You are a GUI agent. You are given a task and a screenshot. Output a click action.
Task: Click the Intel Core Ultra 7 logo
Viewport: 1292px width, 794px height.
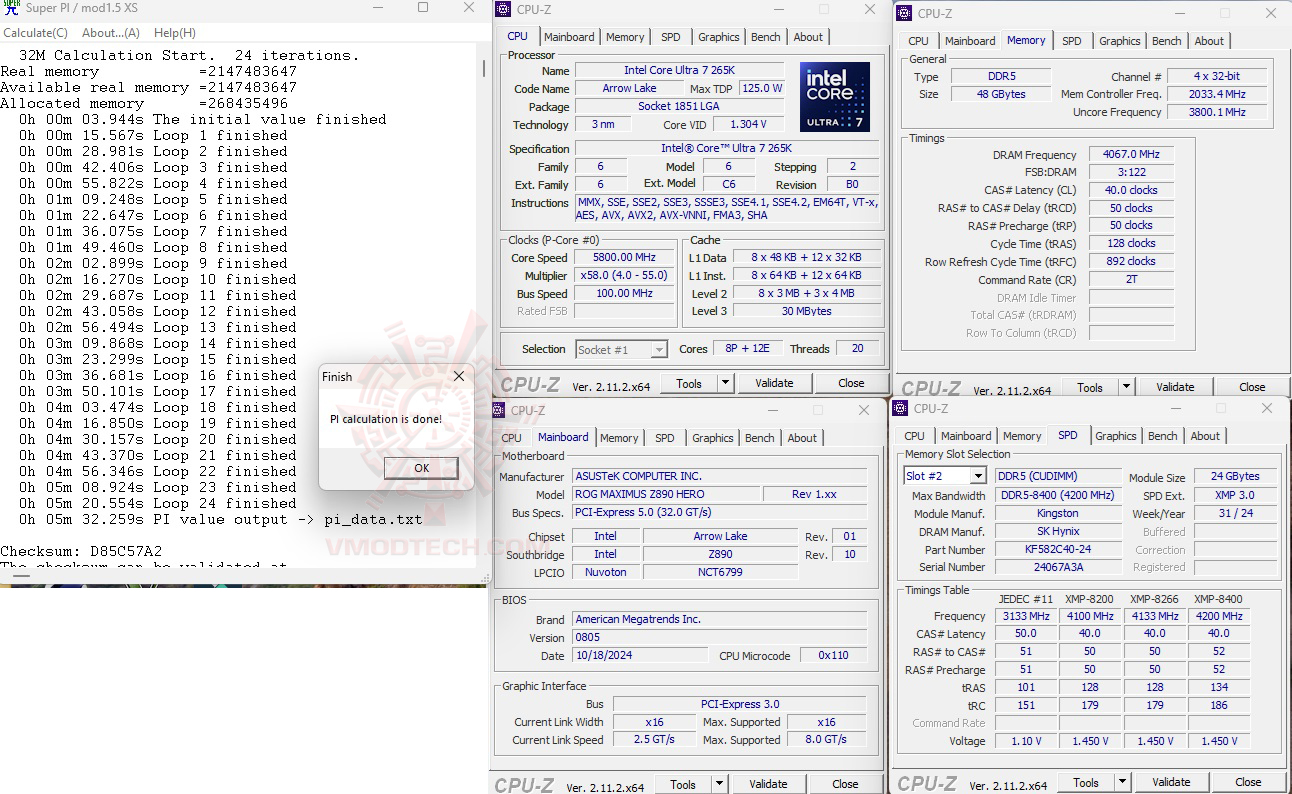(x=835, y=97)
